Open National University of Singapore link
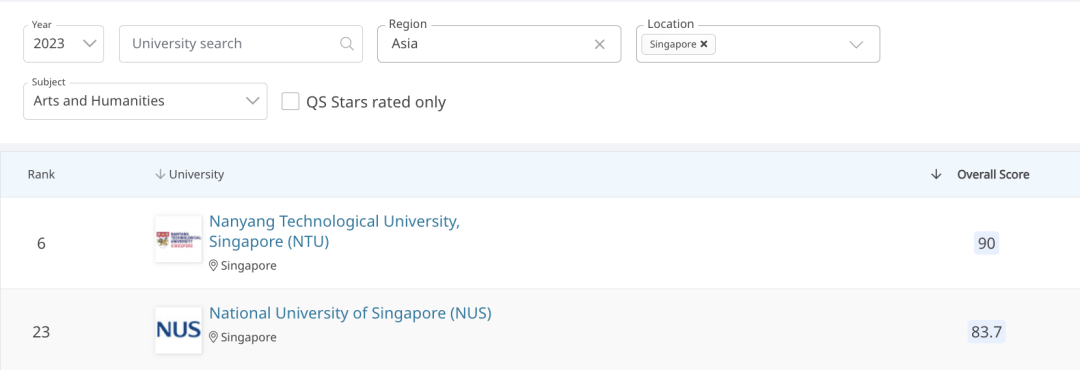 [x=351, y=313]
